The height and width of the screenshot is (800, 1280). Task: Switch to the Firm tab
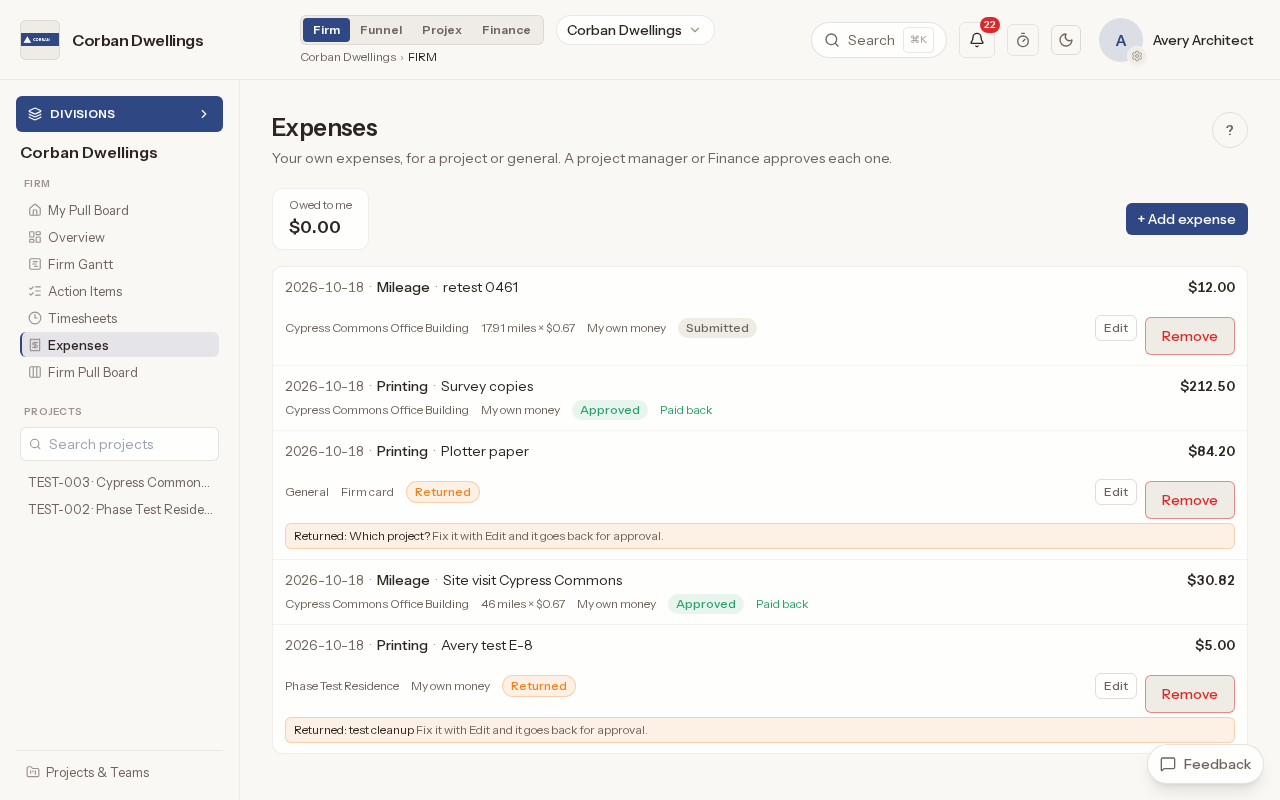coord(326,30)
